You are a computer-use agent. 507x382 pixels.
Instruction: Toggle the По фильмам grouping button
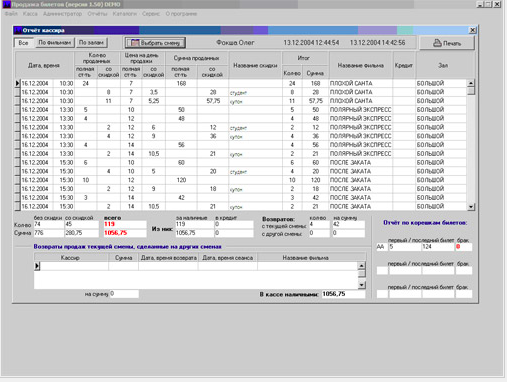(x=54, y=43)
